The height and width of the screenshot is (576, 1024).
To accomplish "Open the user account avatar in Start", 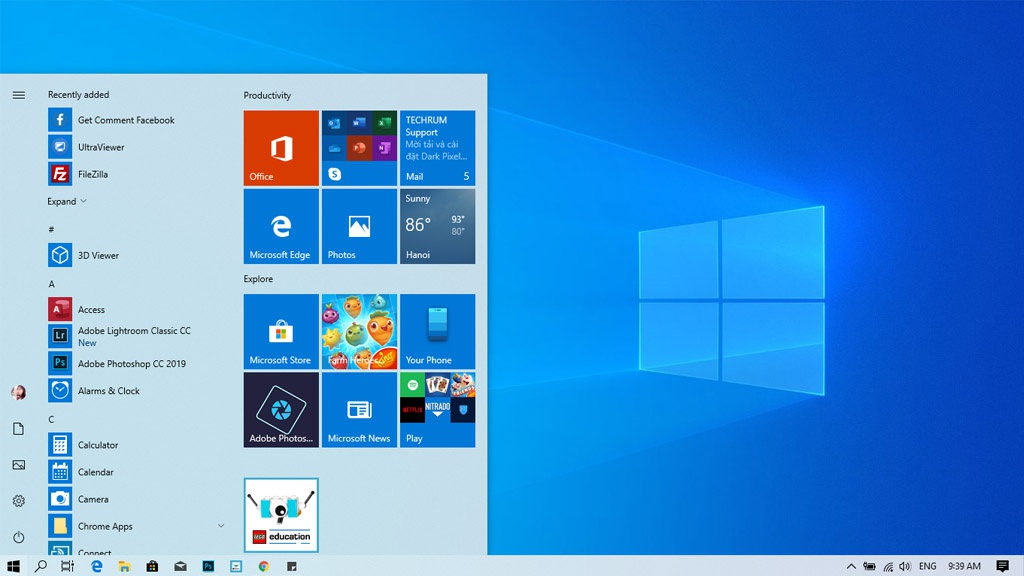I will tap(19, 392).
